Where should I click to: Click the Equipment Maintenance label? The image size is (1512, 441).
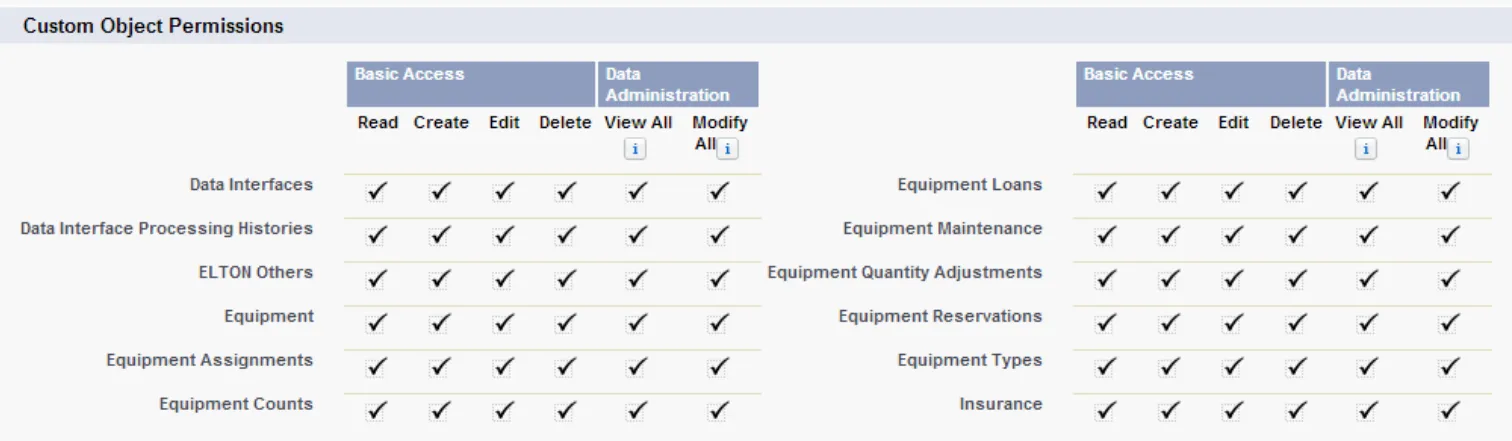click(x=943, y=229)
